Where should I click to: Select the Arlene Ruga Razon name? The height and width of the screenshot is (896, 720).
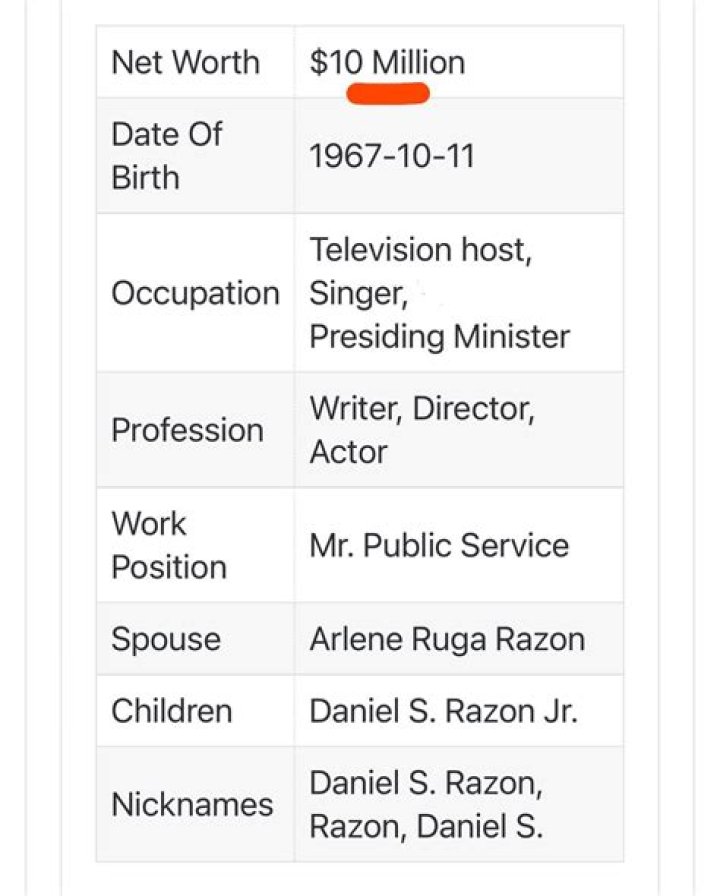click(447, 639)
